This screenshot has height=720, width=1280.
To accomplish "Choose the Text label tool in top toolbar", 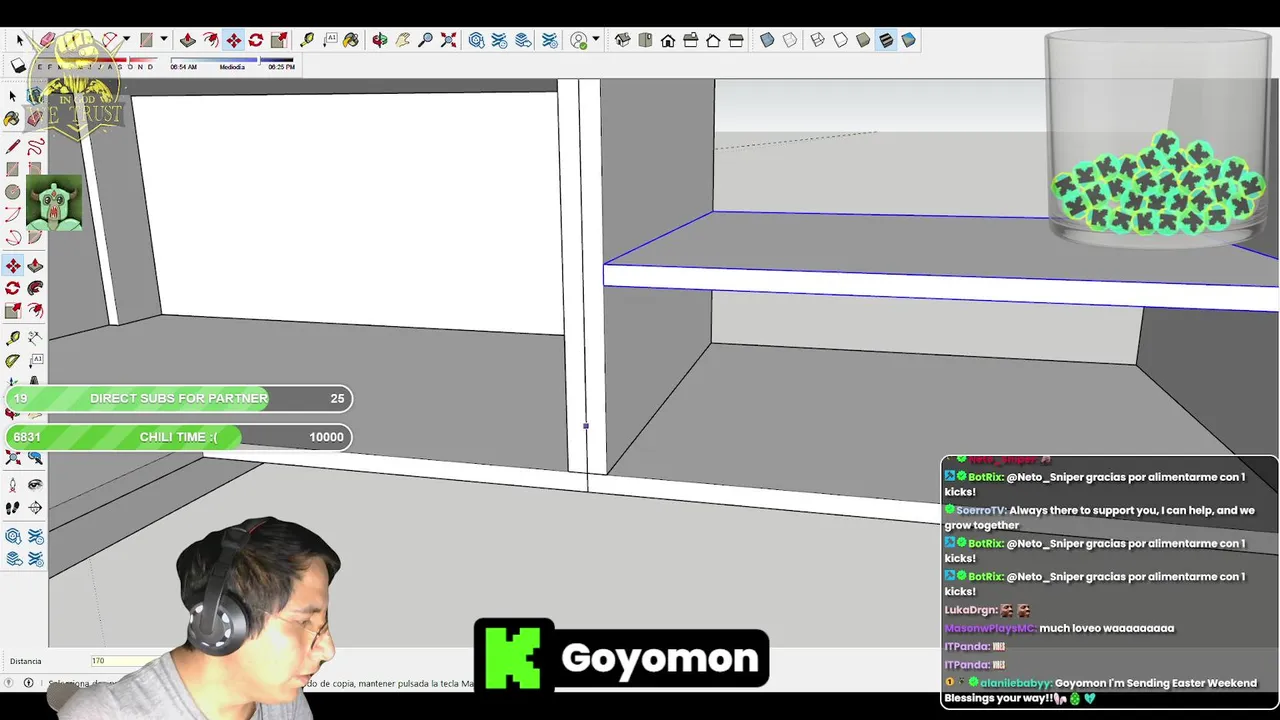I will tap(330, 40).
